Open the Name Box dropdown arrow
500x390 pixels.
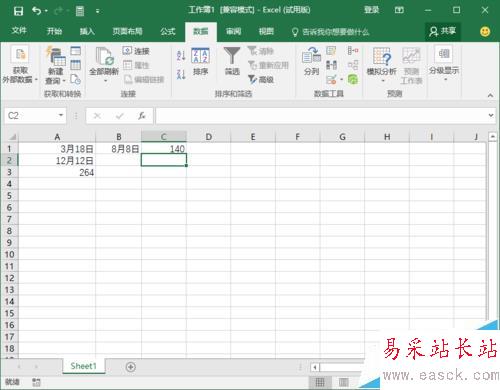(x=61, y=115)
